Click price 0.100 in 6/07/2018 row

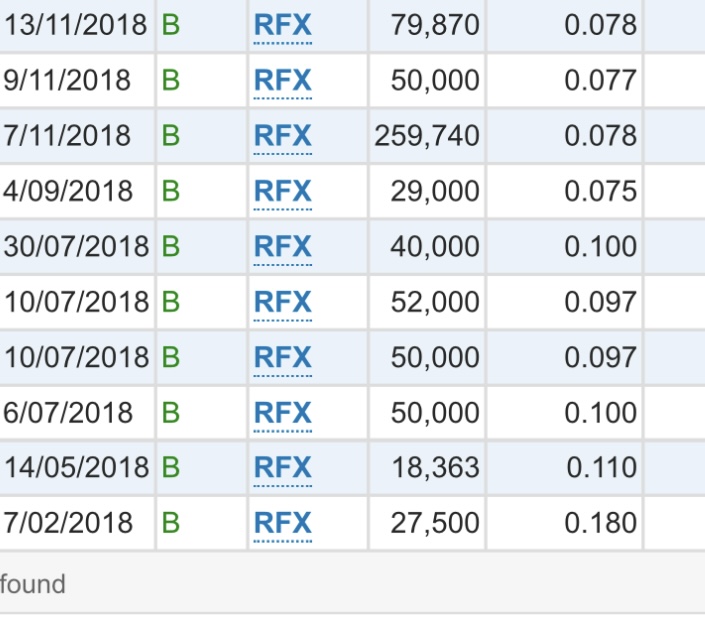pos(600,413)
